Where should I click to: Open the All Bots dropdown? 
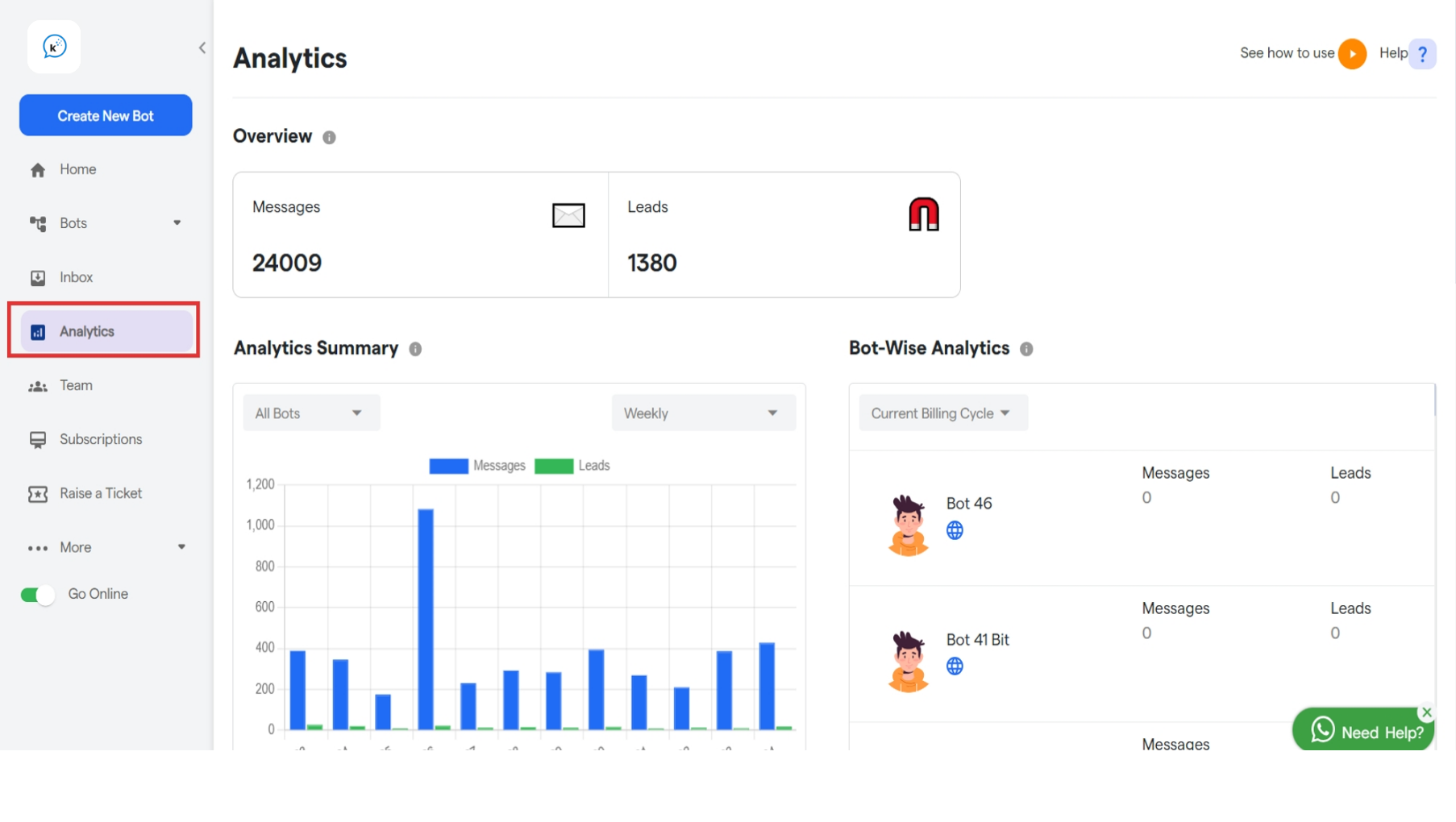tap(310, 412)
